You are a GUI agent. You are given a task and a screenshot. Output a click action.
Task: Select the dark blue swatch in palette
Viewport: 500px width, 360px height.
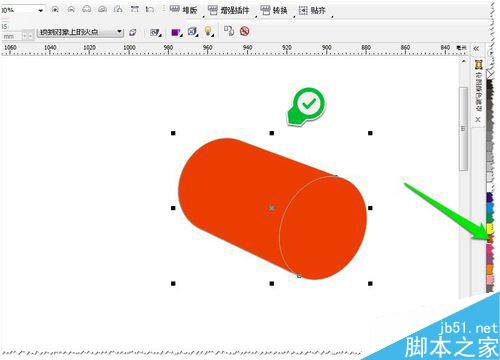tap(489, 197)
